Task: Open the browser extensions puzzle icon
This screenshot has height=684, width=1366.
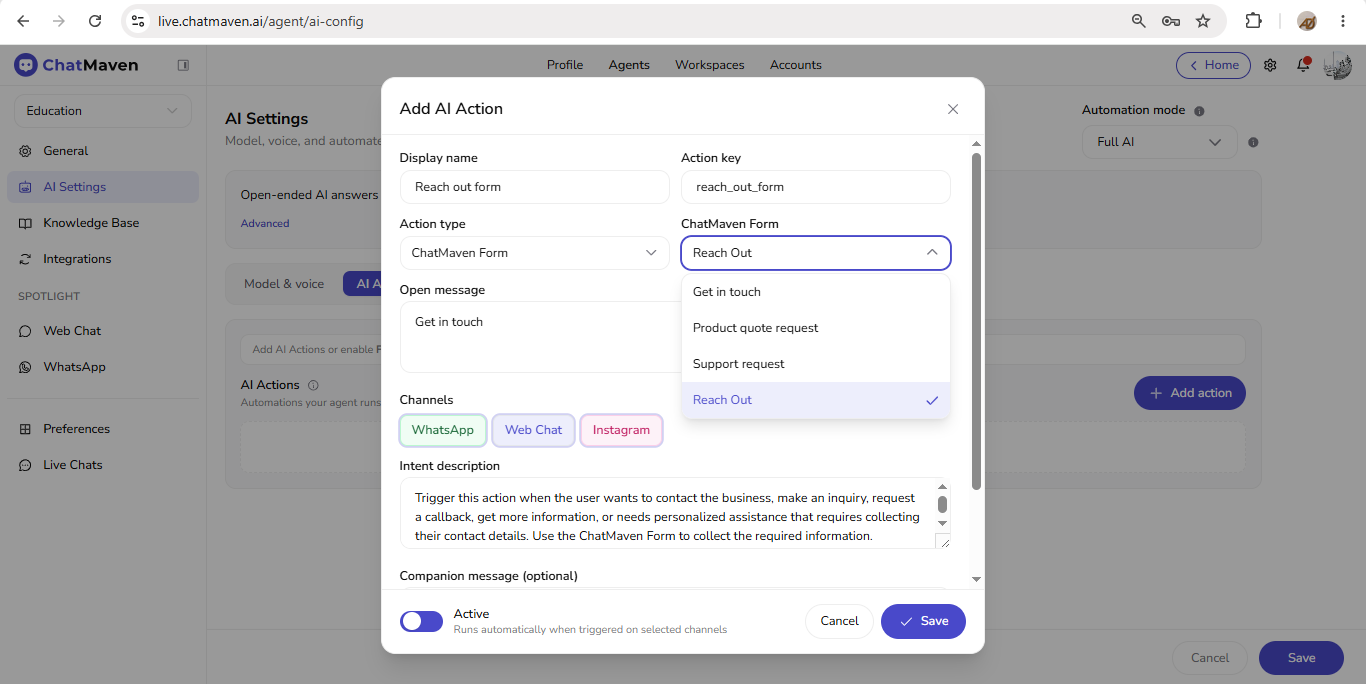Action: [x=1253, y=21]
